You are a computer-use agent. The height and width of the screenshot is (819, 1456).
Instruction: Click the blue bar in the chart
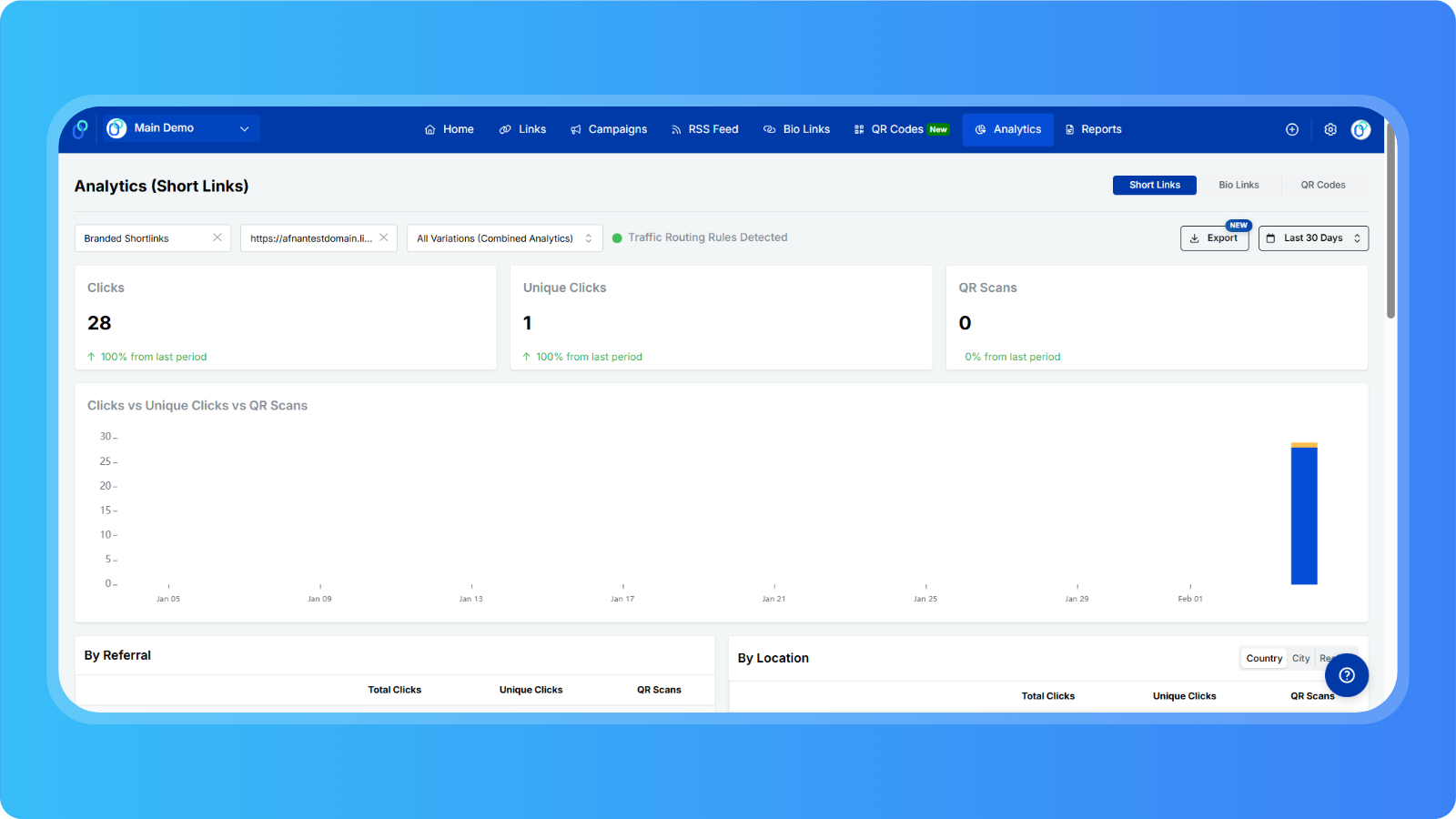pos(1303,515)
